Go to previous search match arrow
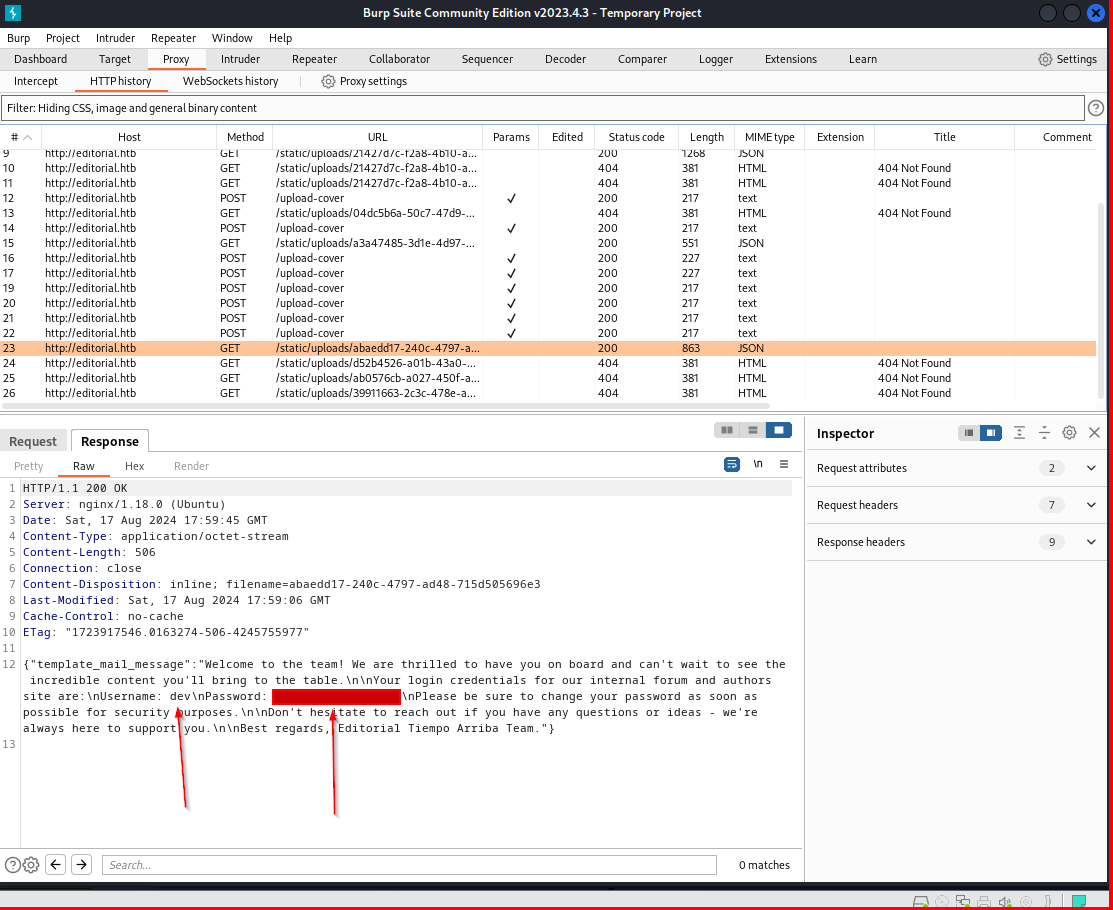This screenshot has width=1113, height=910. point(55,865)
